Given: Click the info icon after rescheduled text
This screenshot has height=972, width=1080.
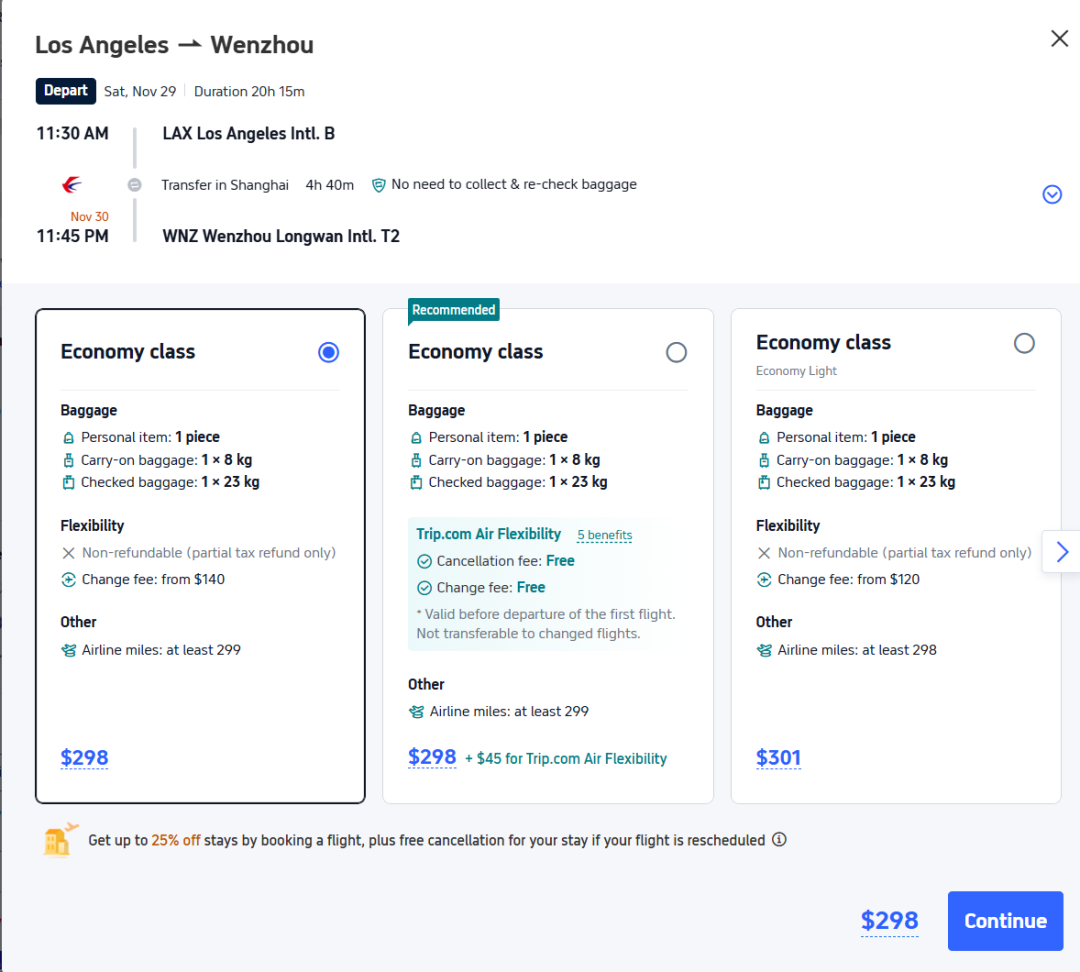Looking at the screenshot, I should click(779, 840).
